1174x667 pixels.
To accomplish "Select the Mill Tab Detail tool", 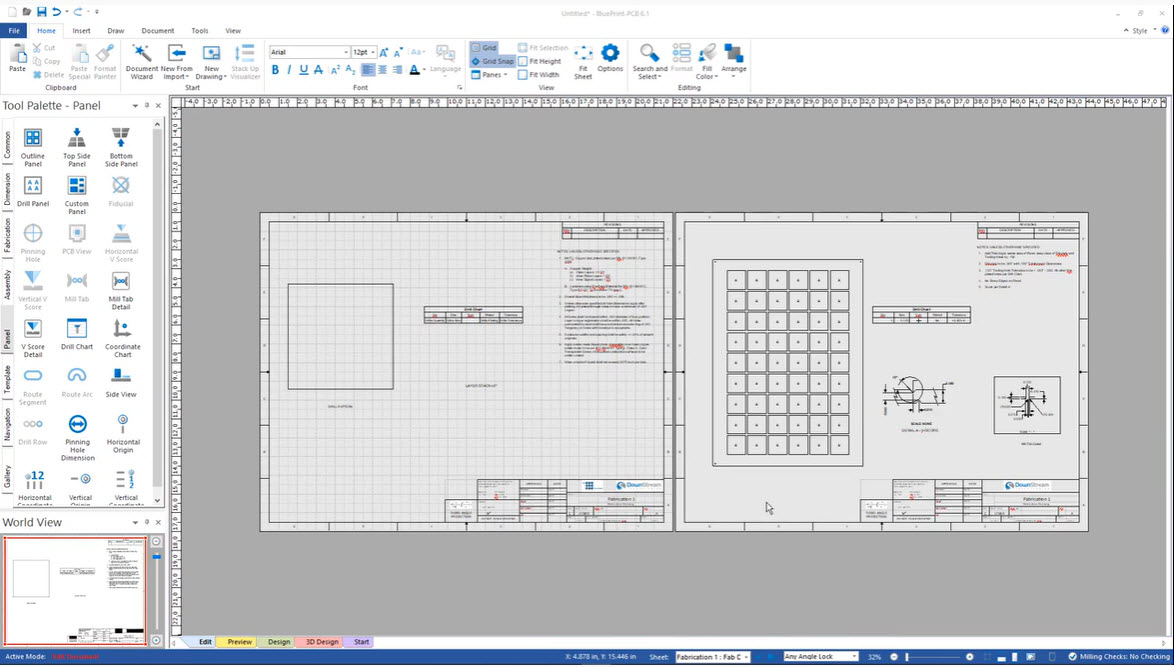I will pos(120,285).
